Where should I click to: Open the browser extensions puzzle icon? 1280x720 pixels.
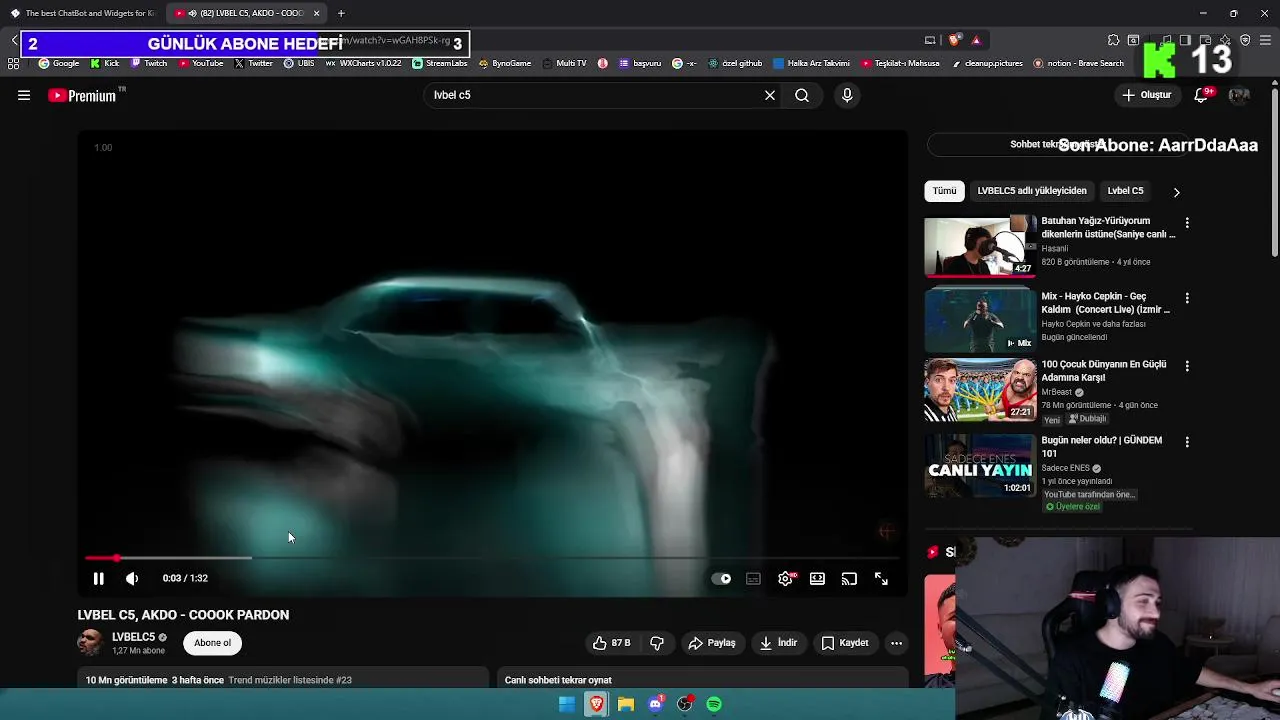click(1113, 40)
